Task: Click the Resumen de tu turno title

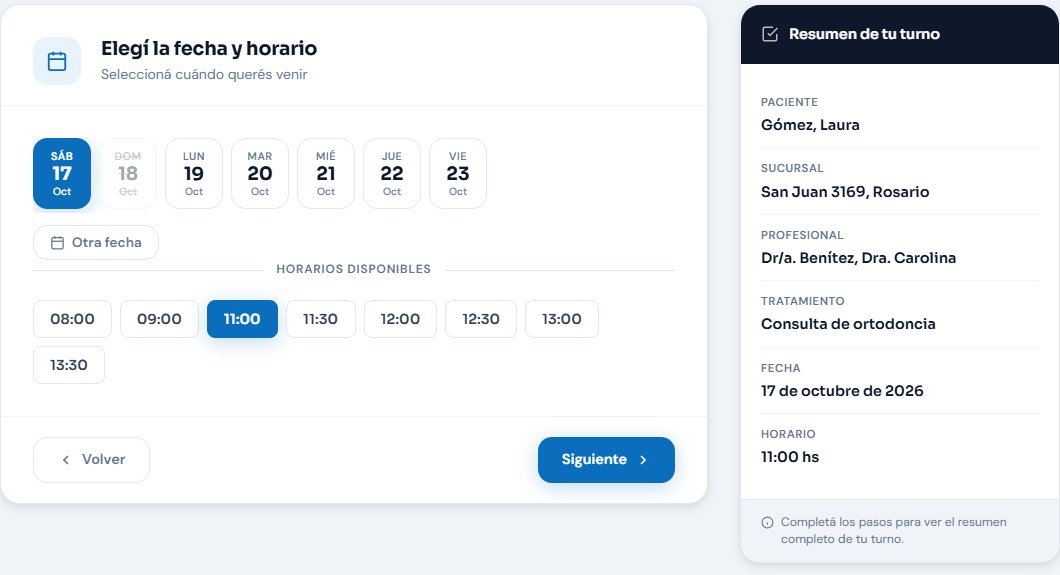Action: pos(864,34)
